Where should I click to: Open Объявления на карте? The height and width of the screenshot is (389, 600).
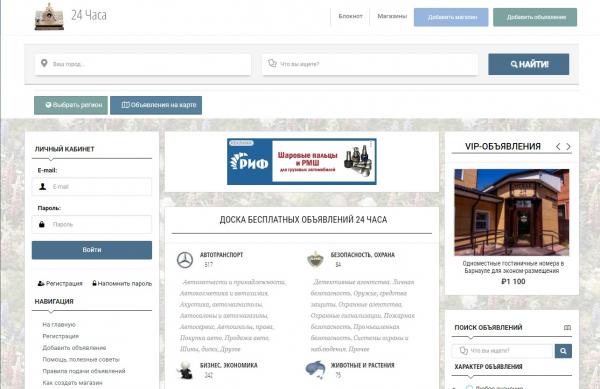pyautogui.click(x=156, y=105)
